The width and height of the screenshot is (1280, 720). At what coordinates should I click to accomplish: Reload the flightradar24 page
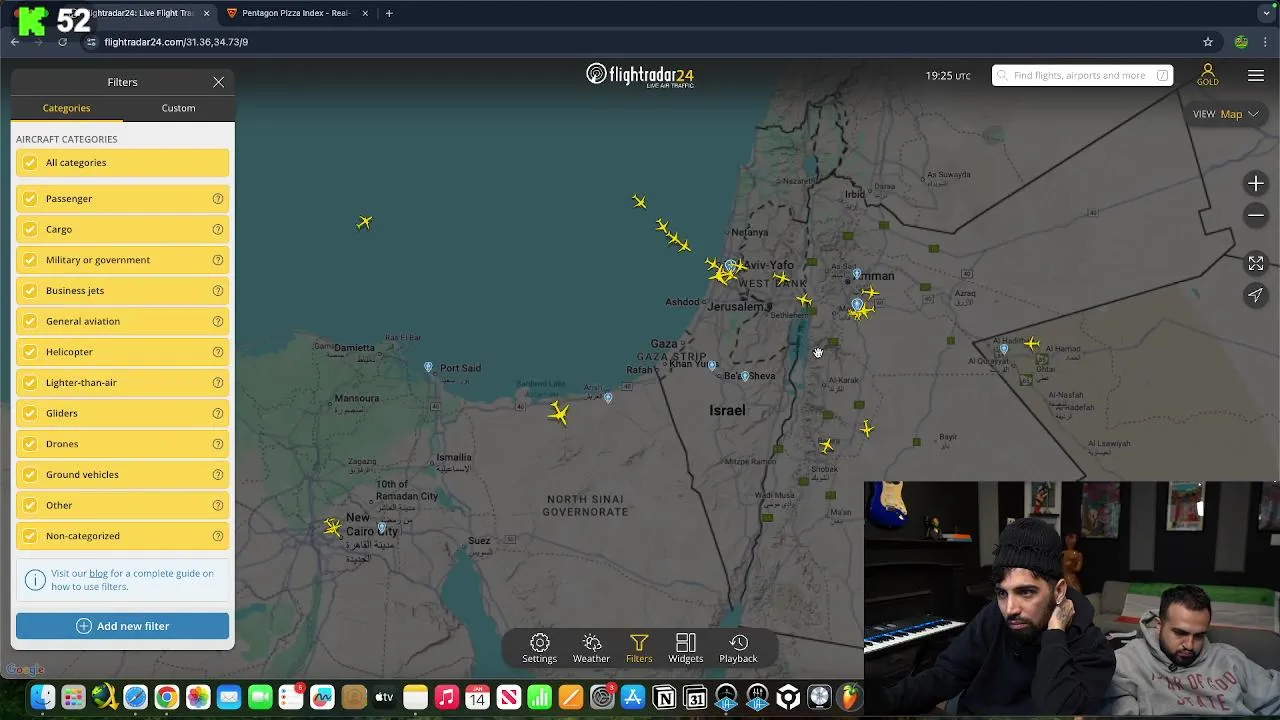[62, 42]
